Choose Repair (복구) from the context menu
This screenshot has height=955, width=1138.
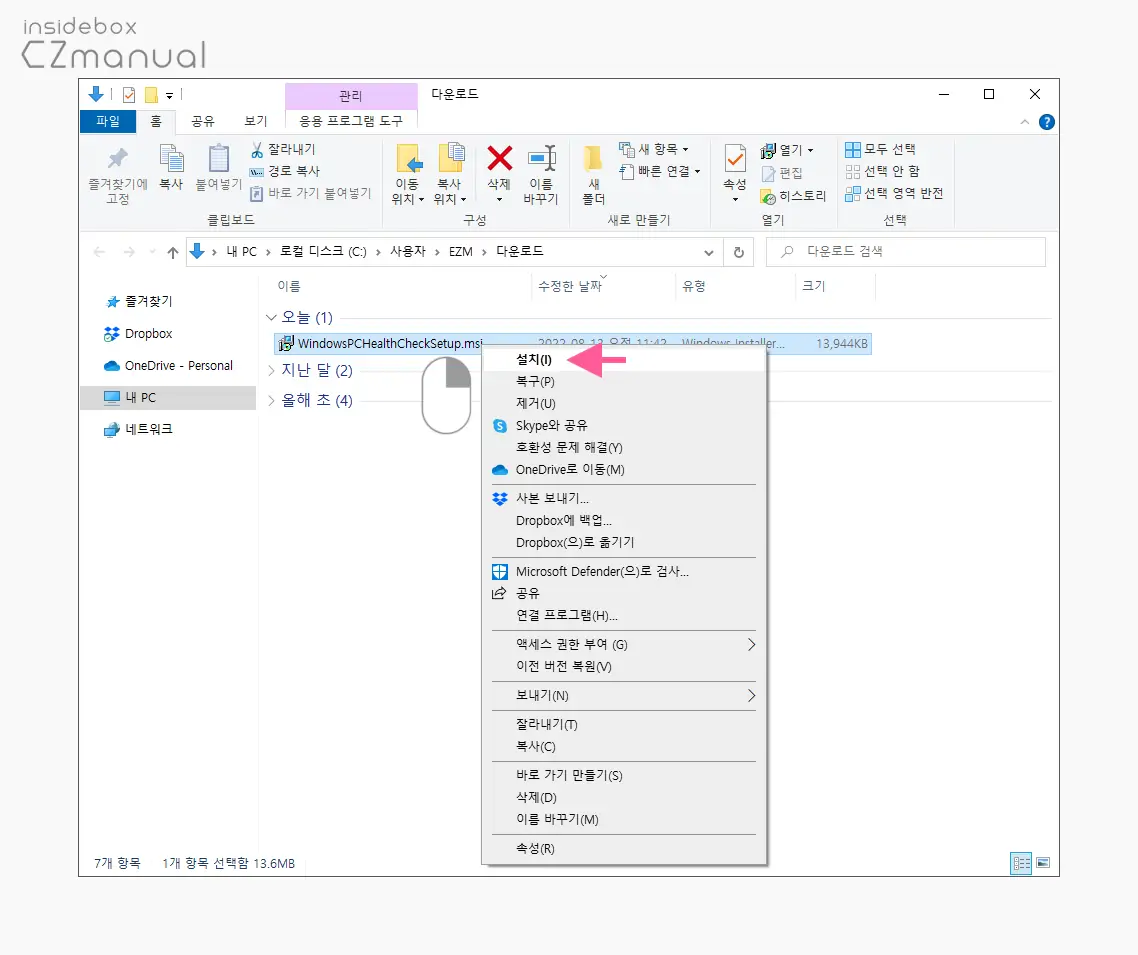click(624, 382)
